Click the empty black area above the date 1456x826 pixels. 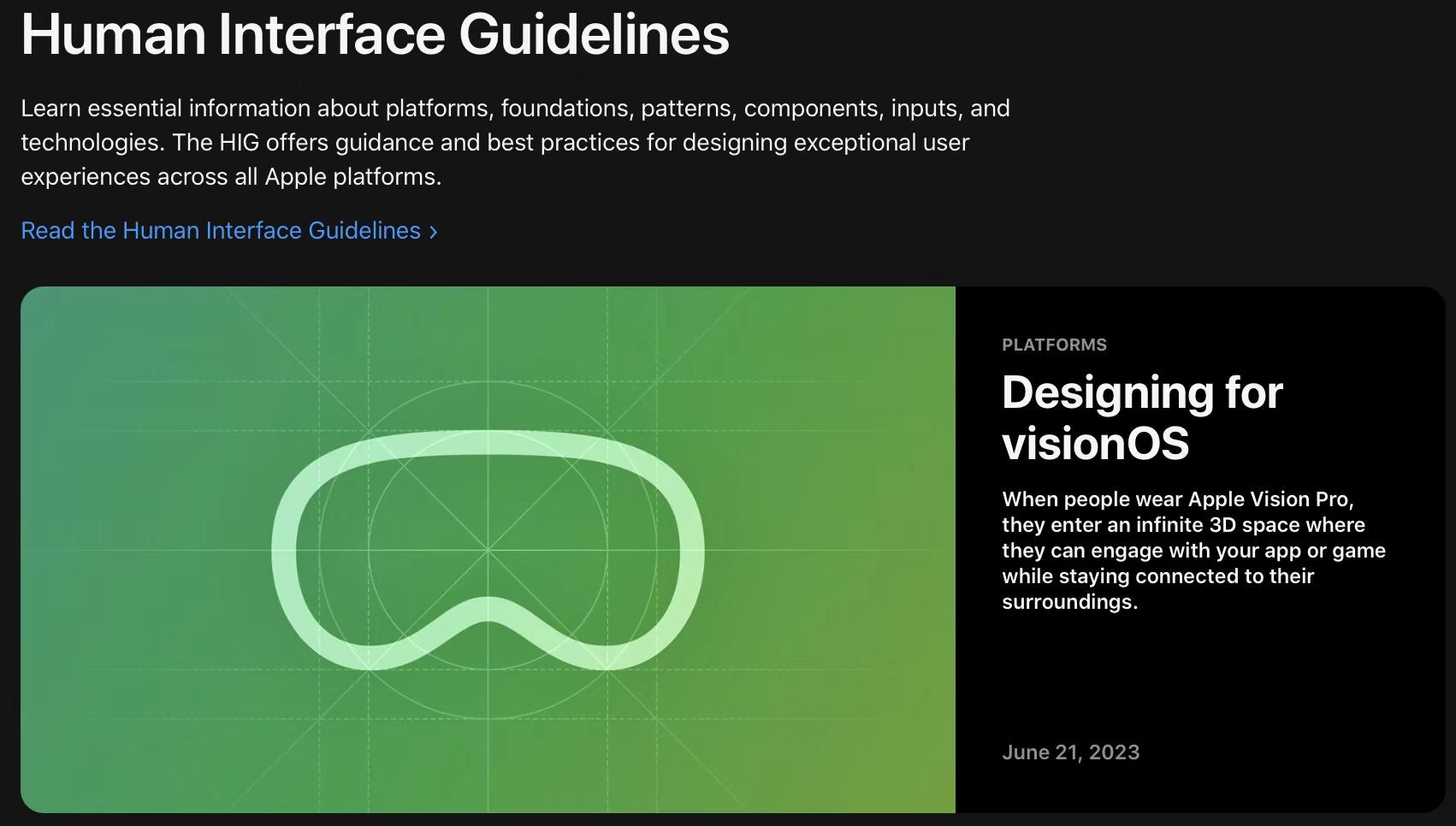(1198, 676)
